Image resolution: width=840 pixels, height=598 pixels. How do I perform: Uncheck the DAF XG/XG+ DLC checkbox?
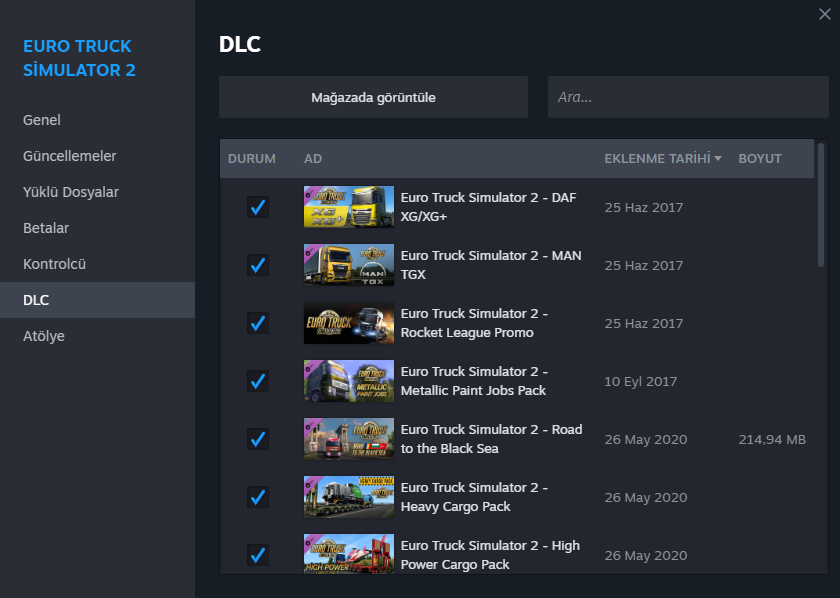pos(258,207)
